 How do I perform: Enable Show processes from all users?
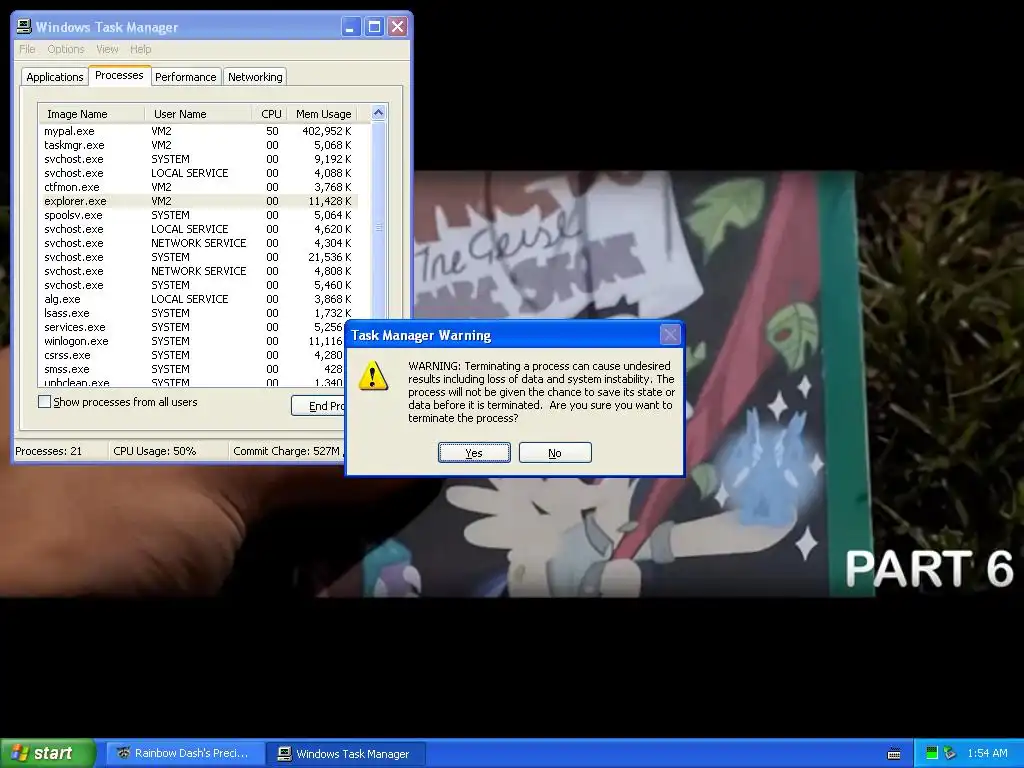click(x=44, y=402)
